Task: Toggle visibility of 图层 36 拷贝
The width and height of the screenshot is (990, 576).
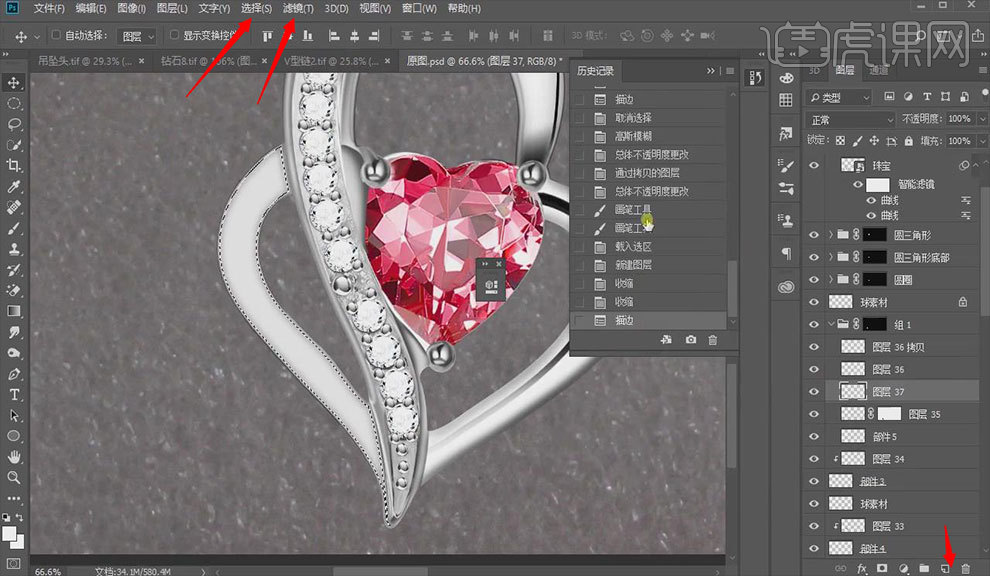Action: tap(814, 347)
